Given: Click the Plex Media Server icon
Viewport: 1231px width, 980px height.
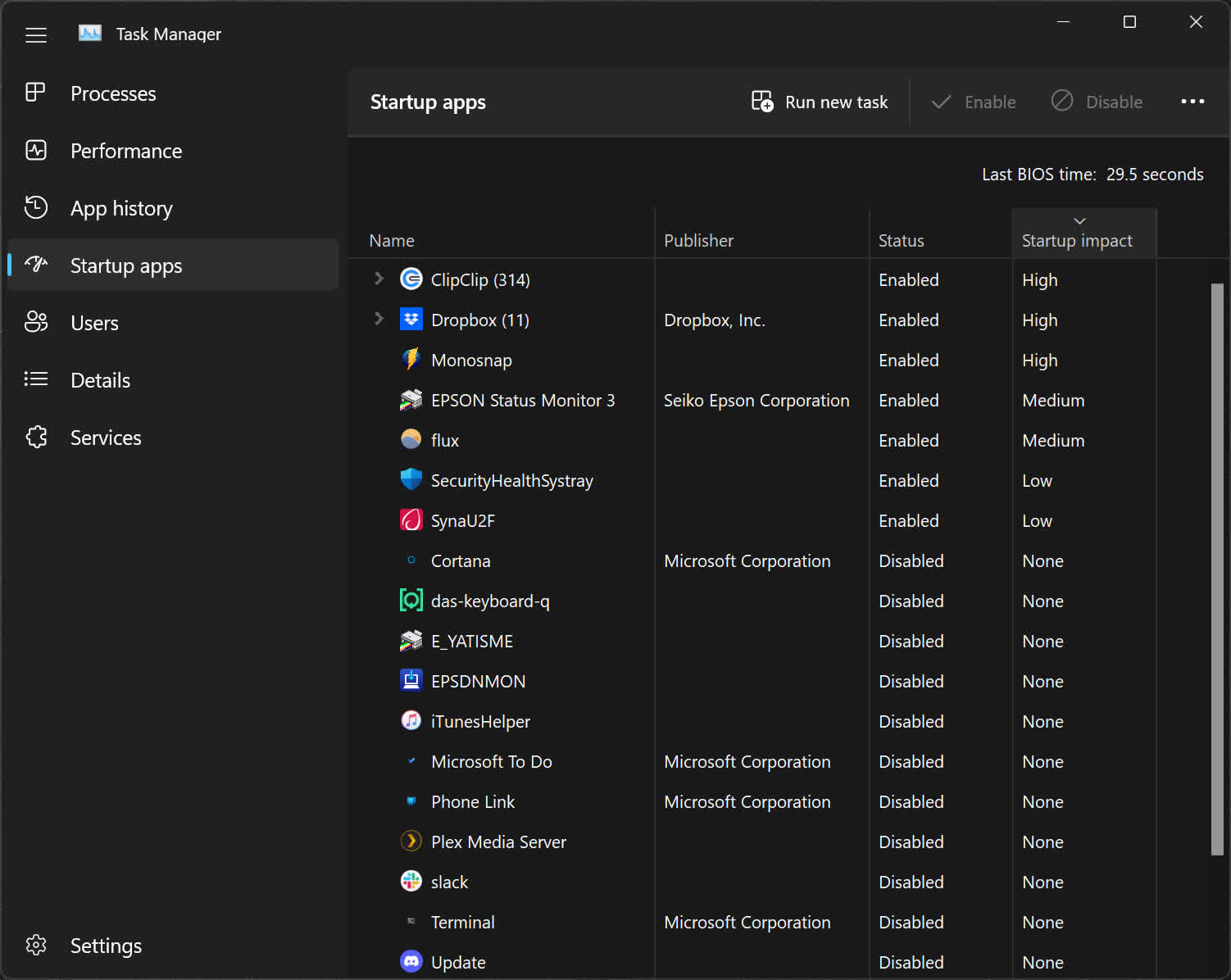Looking at the screenshot, I should (x=411, y=842).
